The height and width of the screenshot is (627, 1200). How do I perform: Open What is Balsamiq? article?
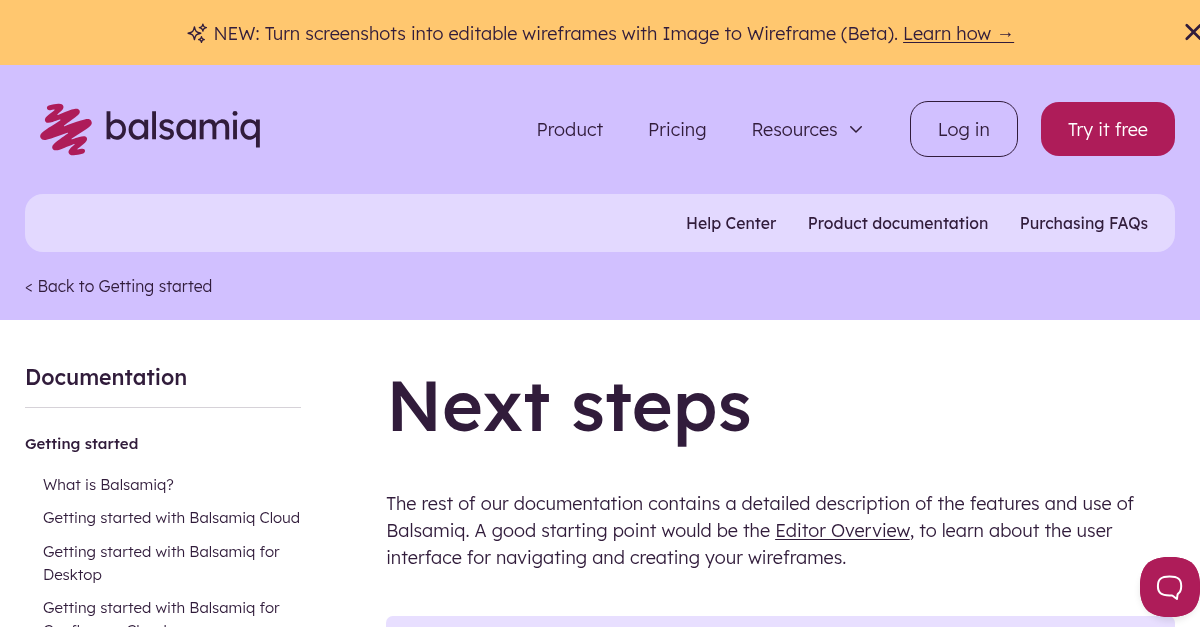click(x=108, y=484)
